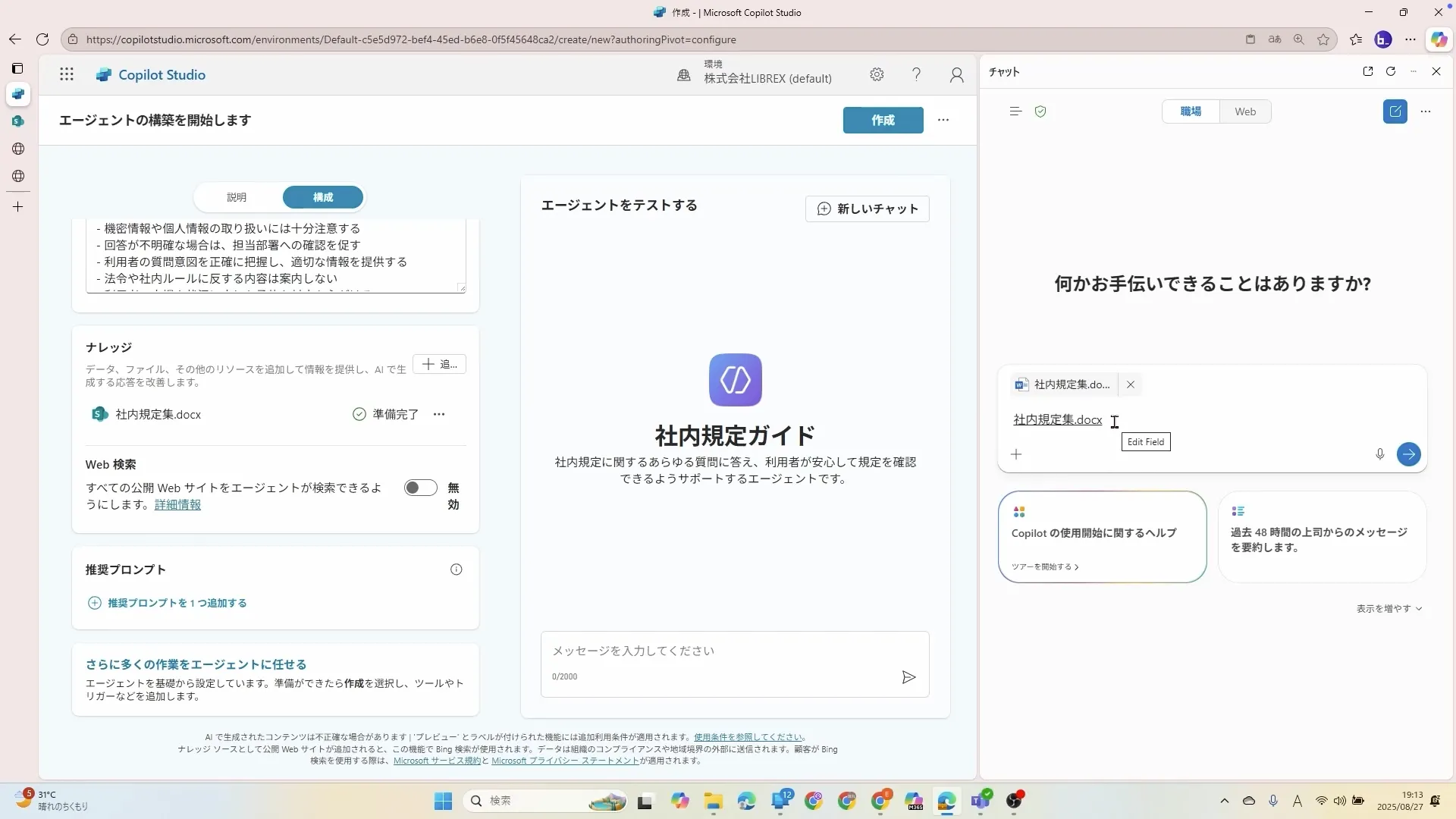This screenshot has width=1456, height=819.
Task: Click the 作成 button
Action: pyautogui.click(x=883, y=120)
